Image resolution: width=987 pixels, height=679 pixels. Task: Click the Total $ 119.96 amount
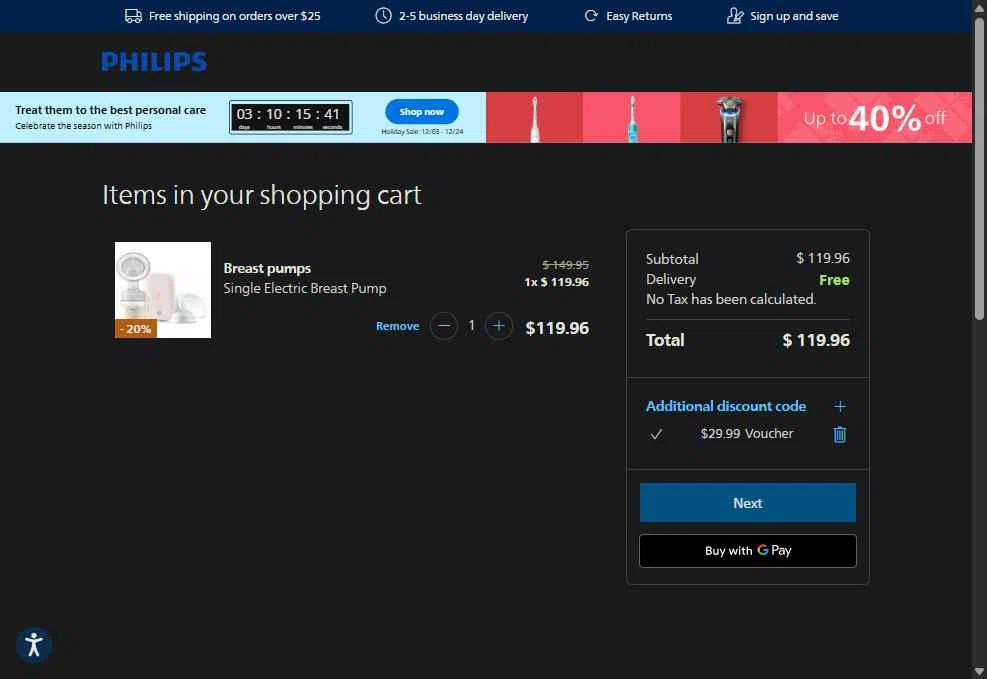point(816,340)
